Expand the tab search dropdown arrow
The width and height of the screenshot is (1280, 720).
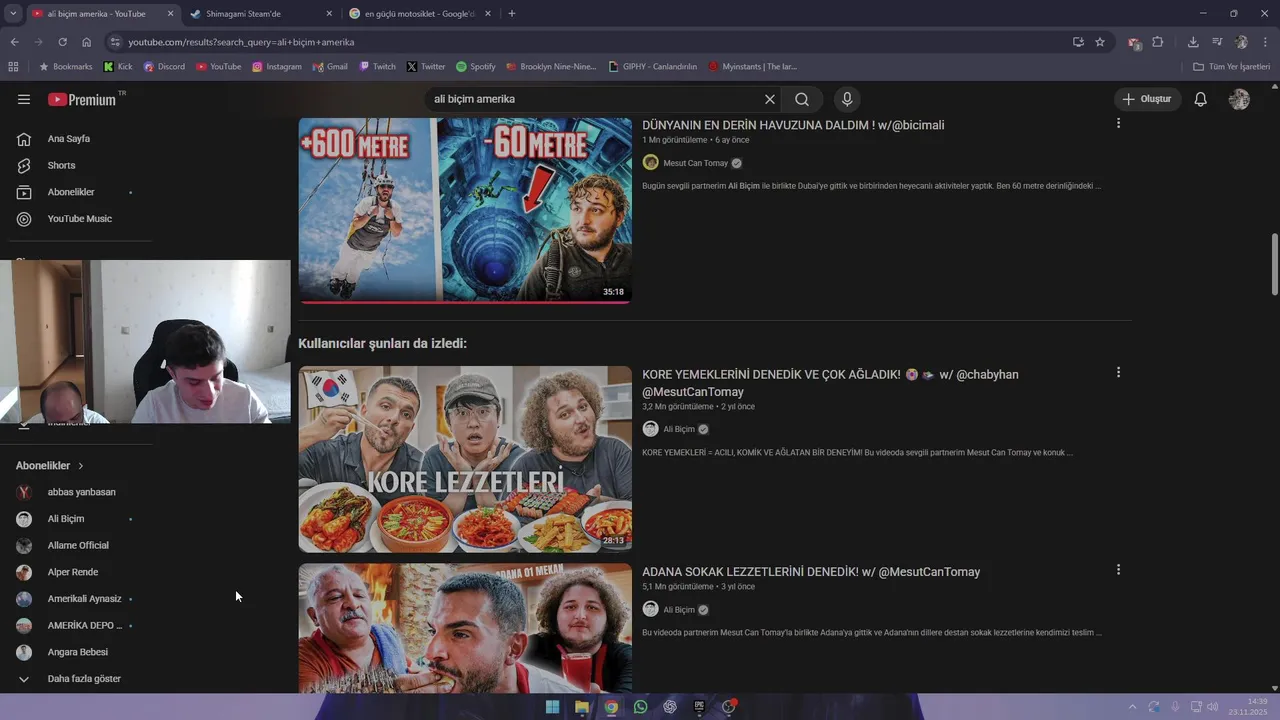[x=13, y=14]
